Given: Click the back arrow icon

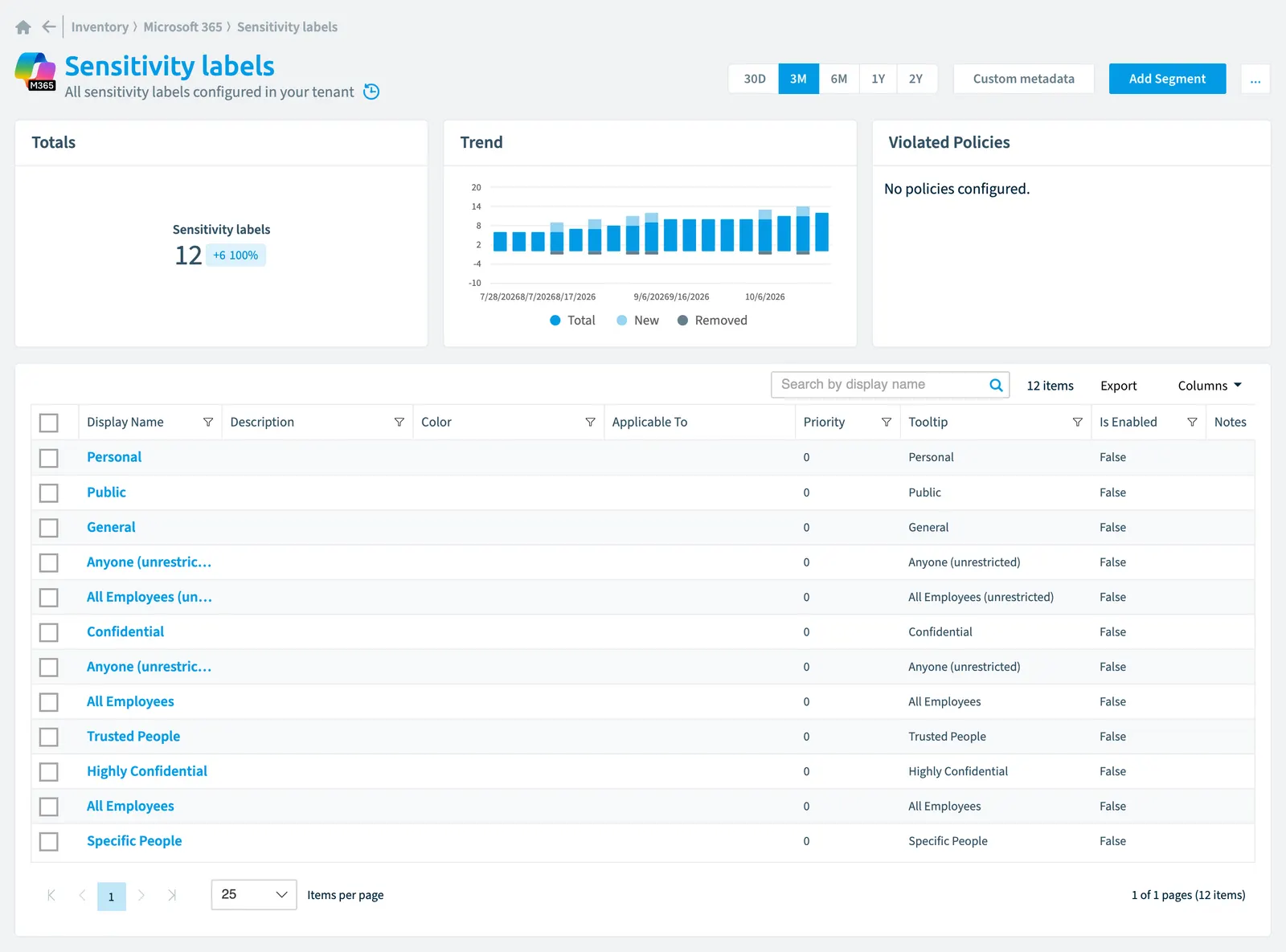Looking at the screenshot, I should (49, 27).
